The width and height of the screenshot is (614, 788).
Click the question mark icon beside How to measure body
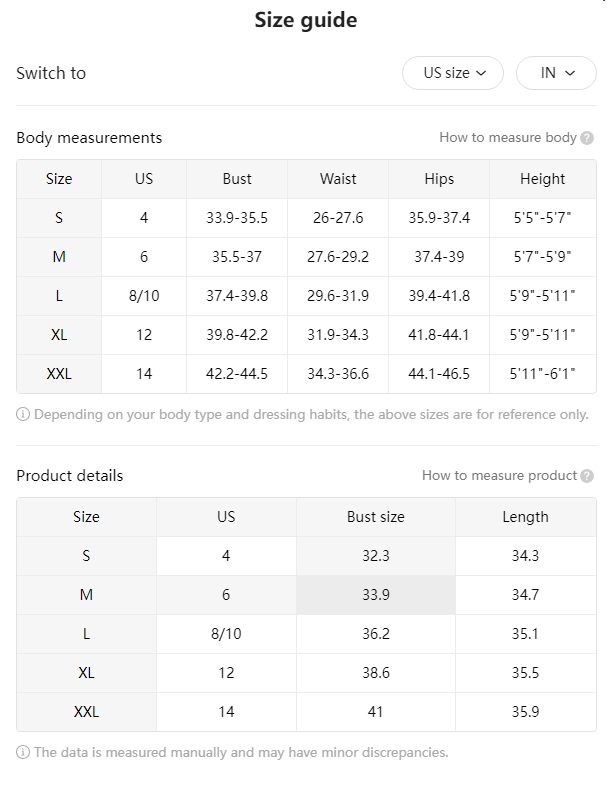tap(587, 138)
